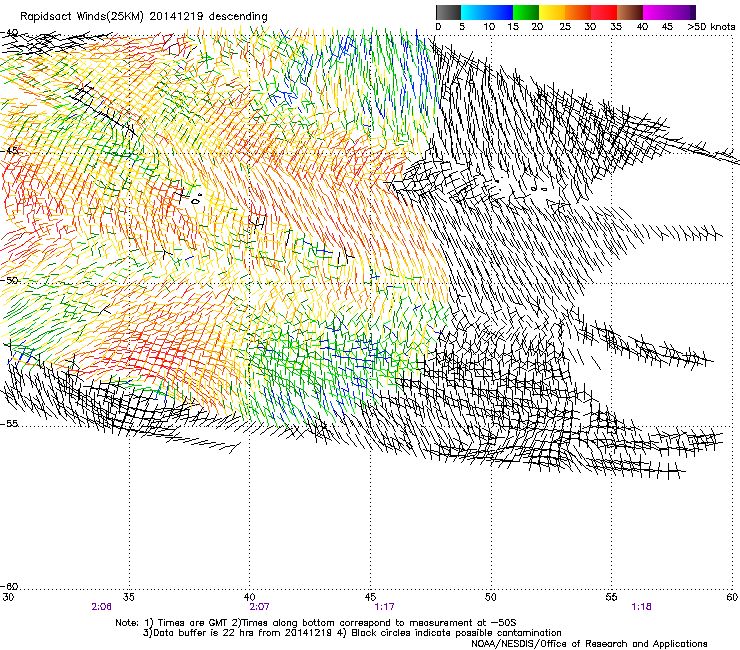Click the longitude axis label '30'
740x650 pixels.
(8, 597)
